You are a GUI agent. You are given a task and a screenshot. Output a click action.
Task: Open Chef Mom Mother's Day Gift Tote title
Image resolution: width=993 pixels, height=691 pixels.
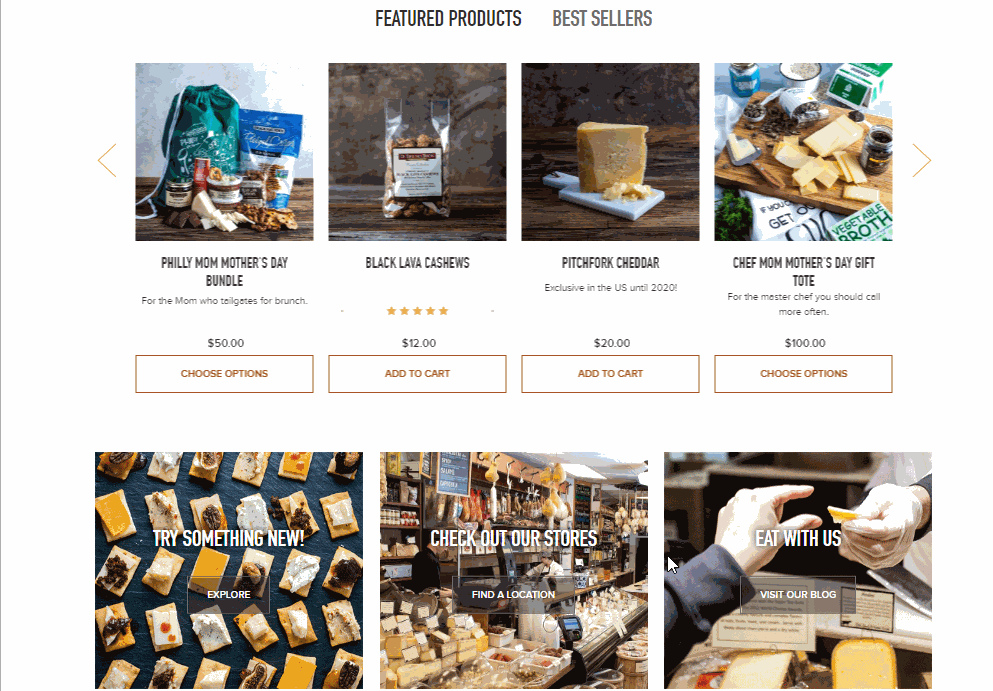pyautogui.click(x=804, y=272)
